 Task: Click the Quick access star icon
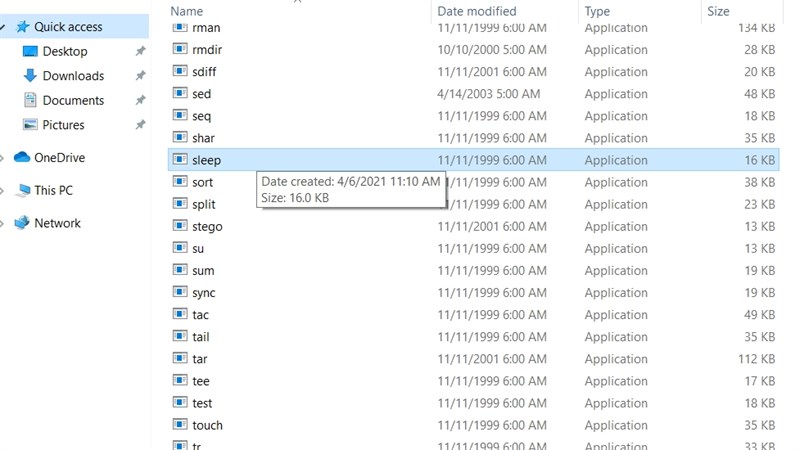pos(22,27)
